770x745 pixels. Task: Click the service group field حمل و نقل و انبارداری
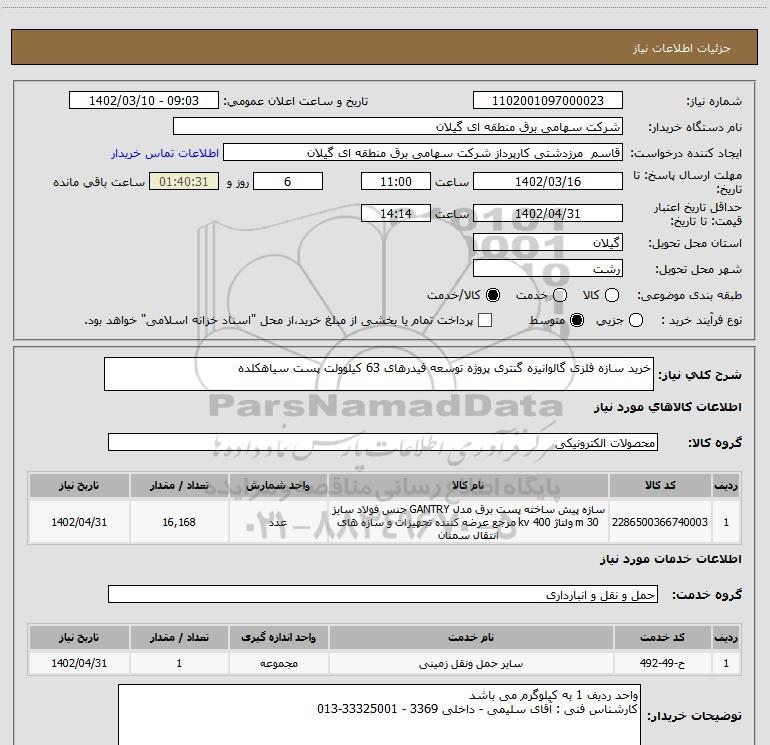pos(383,594)
